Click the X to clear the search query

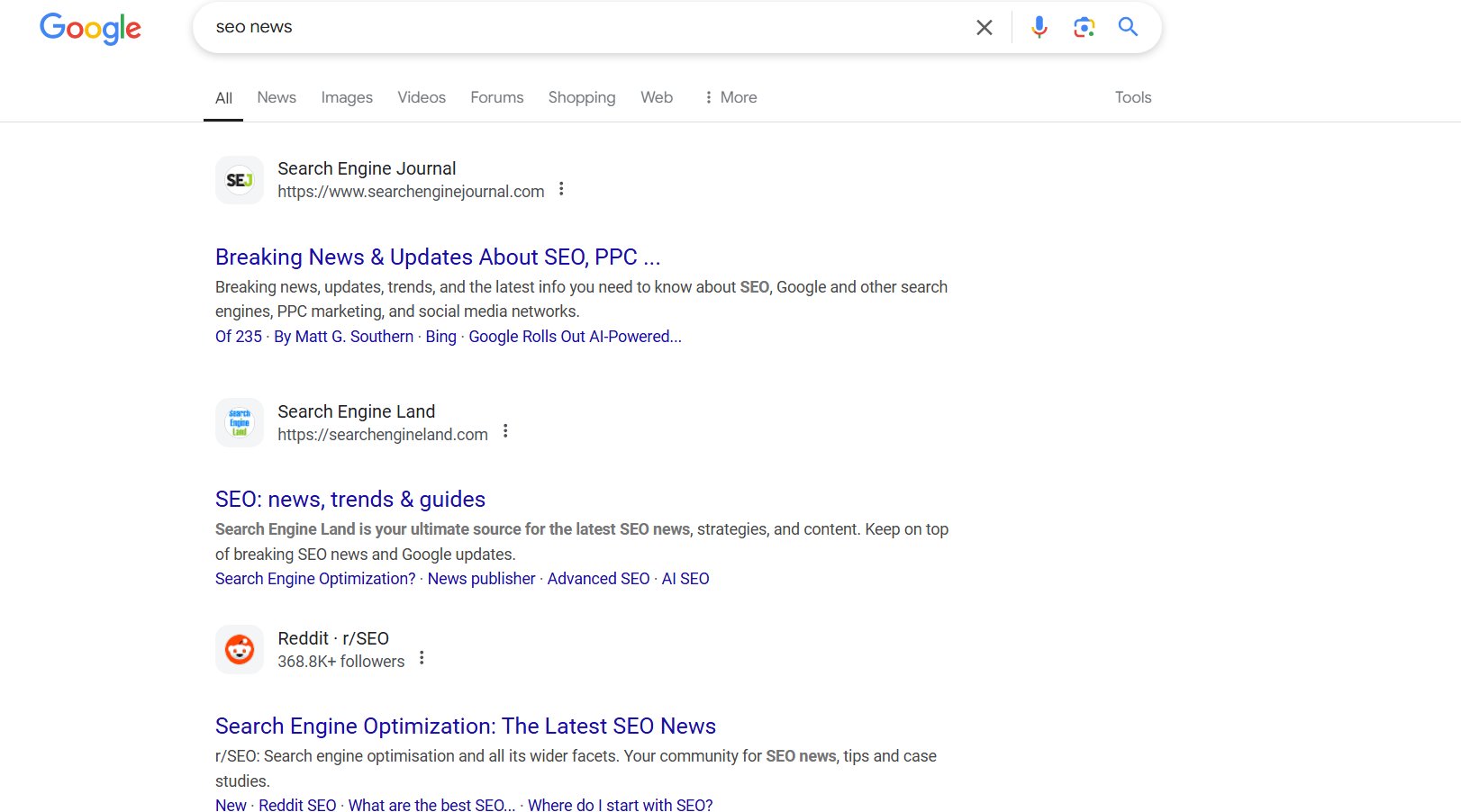point(985,27)
